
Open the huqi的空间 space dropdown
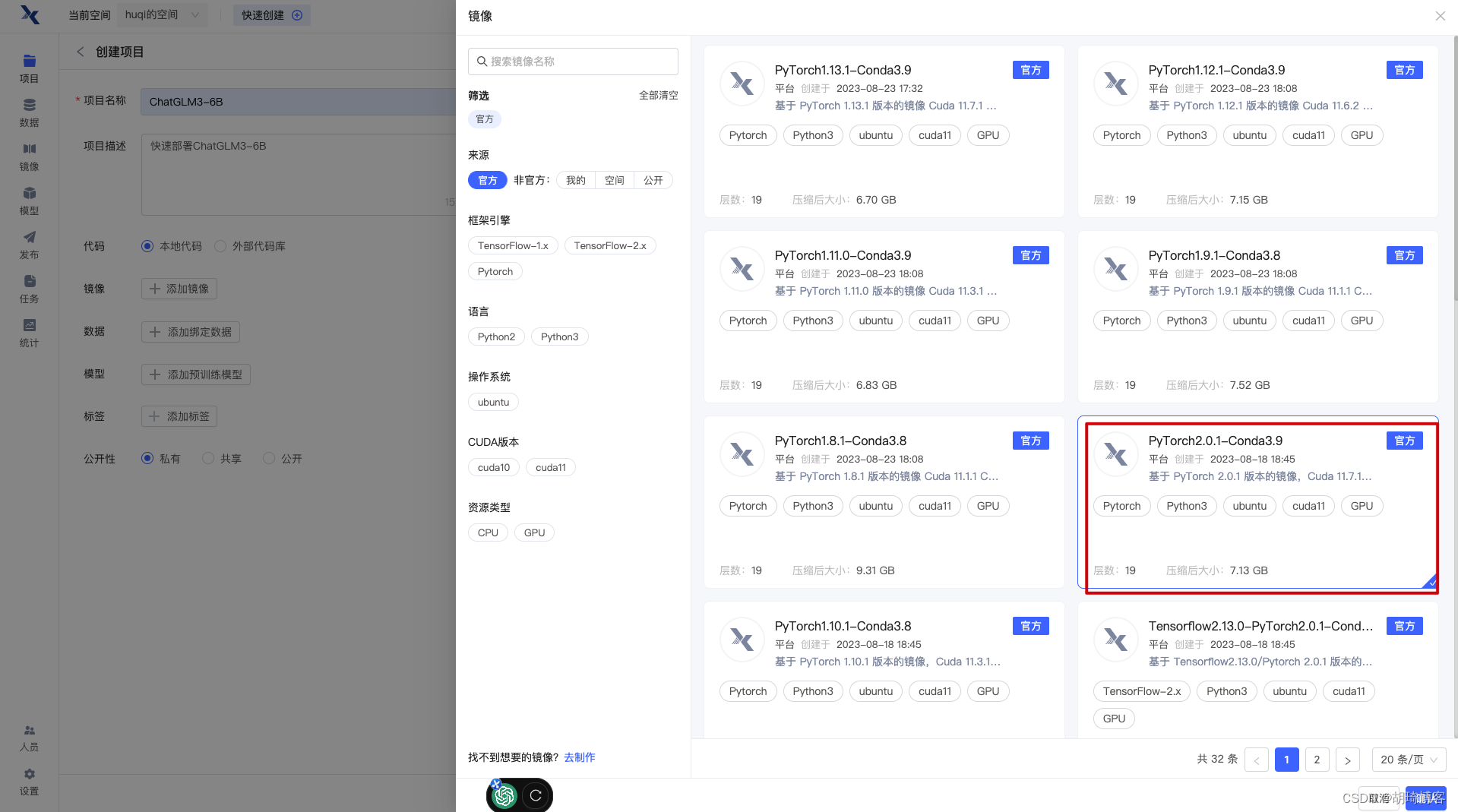point(163,15)
